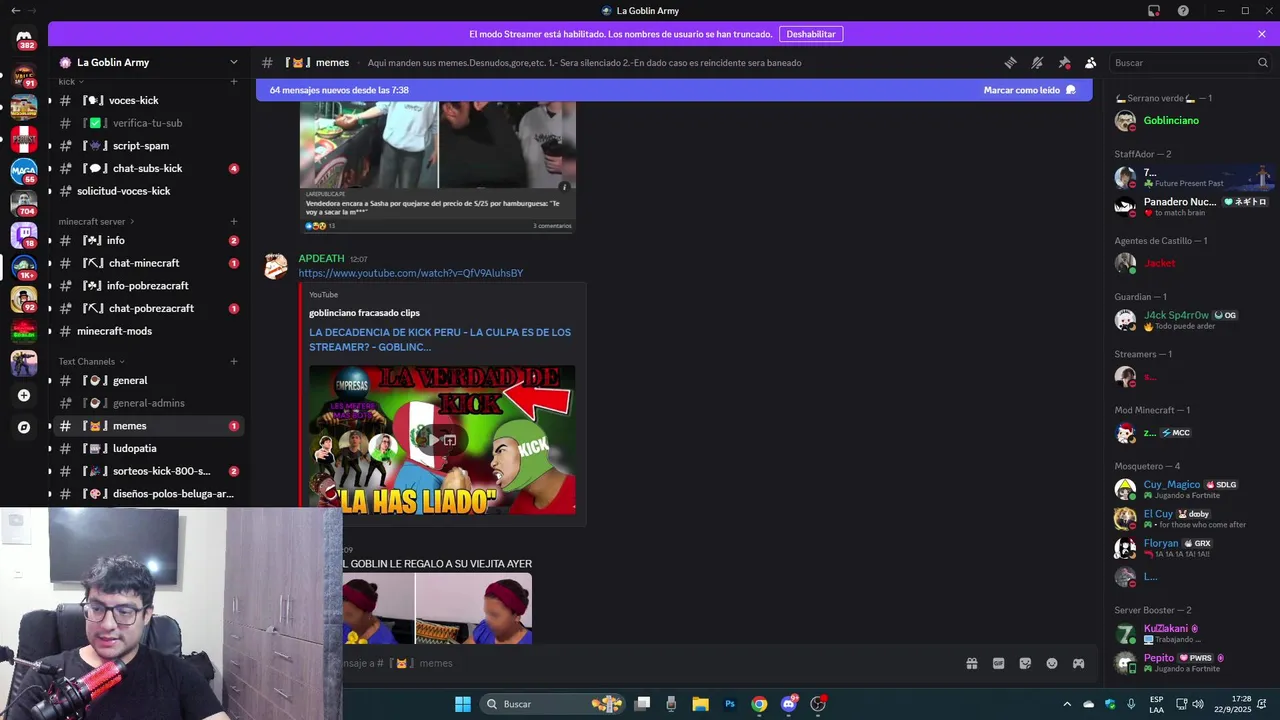Collapse the minecraft server category

[96, 221]
